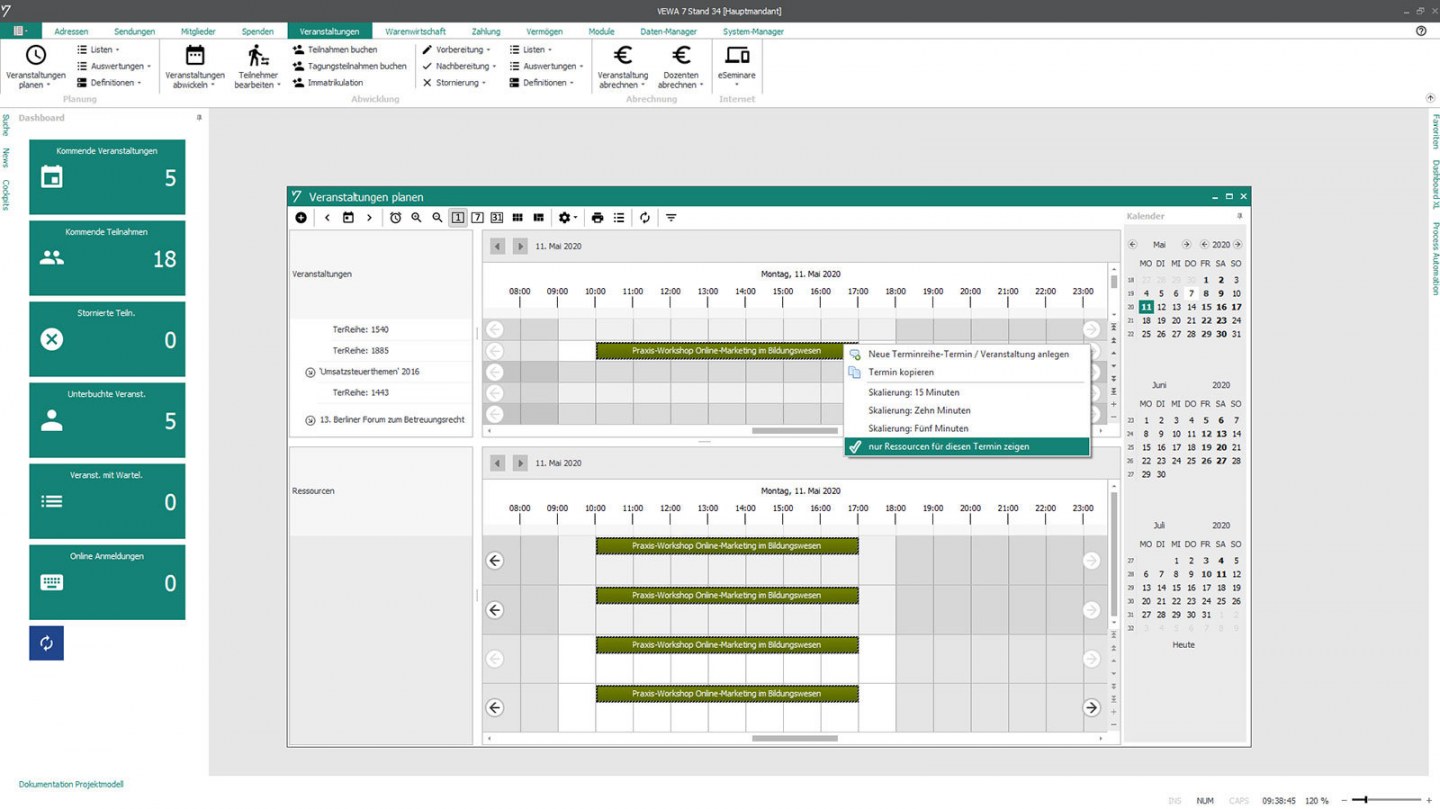The image size is (1440, 809).
Task: Click right-arrow circle in last Ressourcen row
Action: 1091,708
